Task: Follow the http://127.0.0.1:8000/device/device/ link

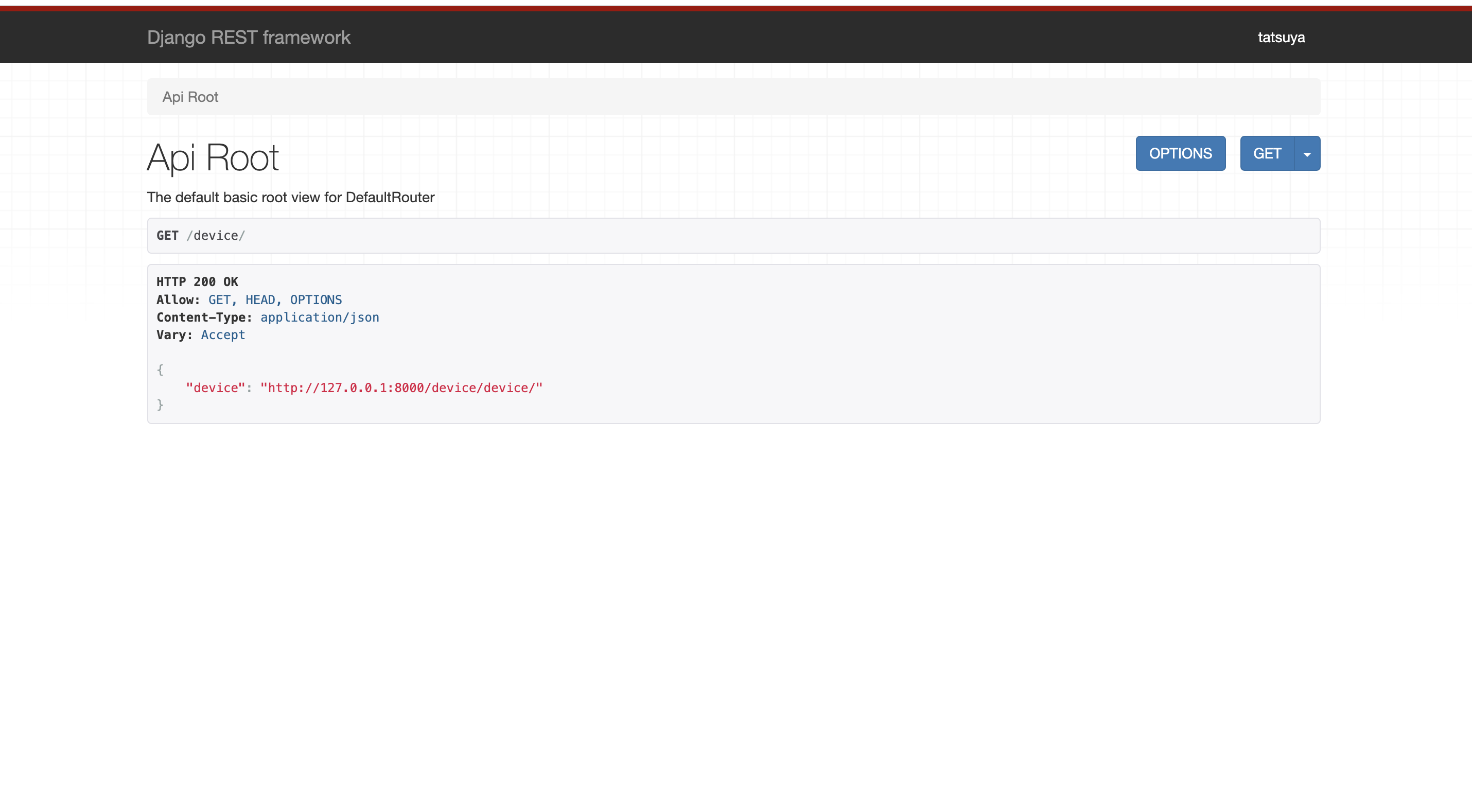Action: pyautogui.click(x=401, y=388)
